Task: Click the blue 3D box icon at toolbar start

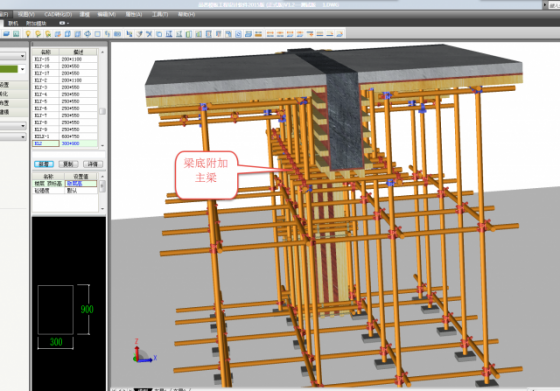Action: (6, 34)
